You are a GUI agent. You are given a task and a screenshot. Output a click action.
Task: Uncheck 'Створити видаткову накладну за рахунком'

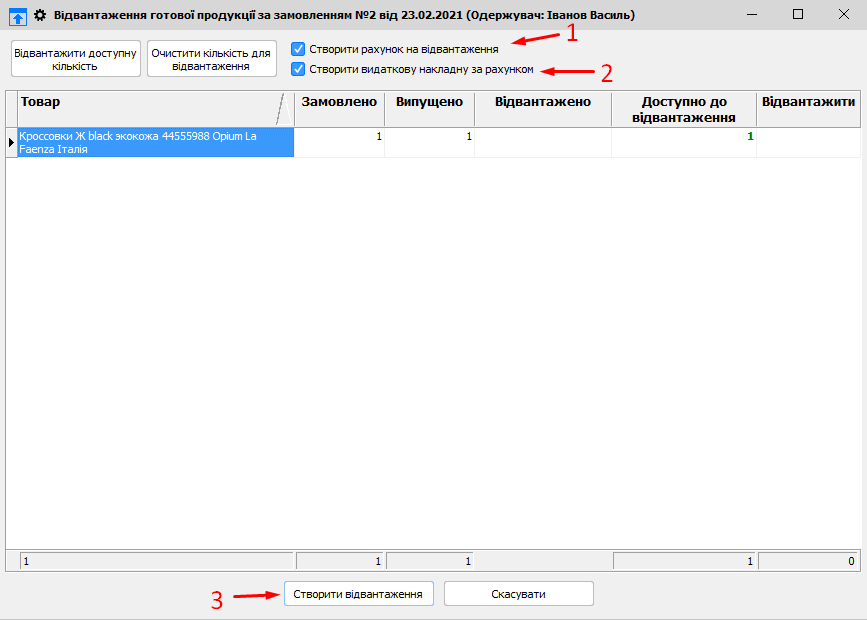298,69
